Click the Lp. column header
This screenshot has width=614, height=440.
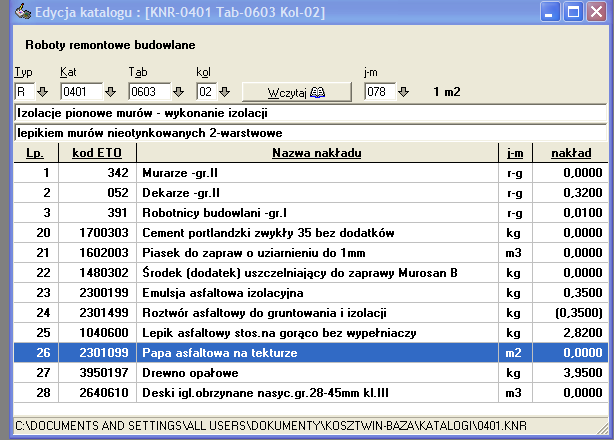point(36,153)
